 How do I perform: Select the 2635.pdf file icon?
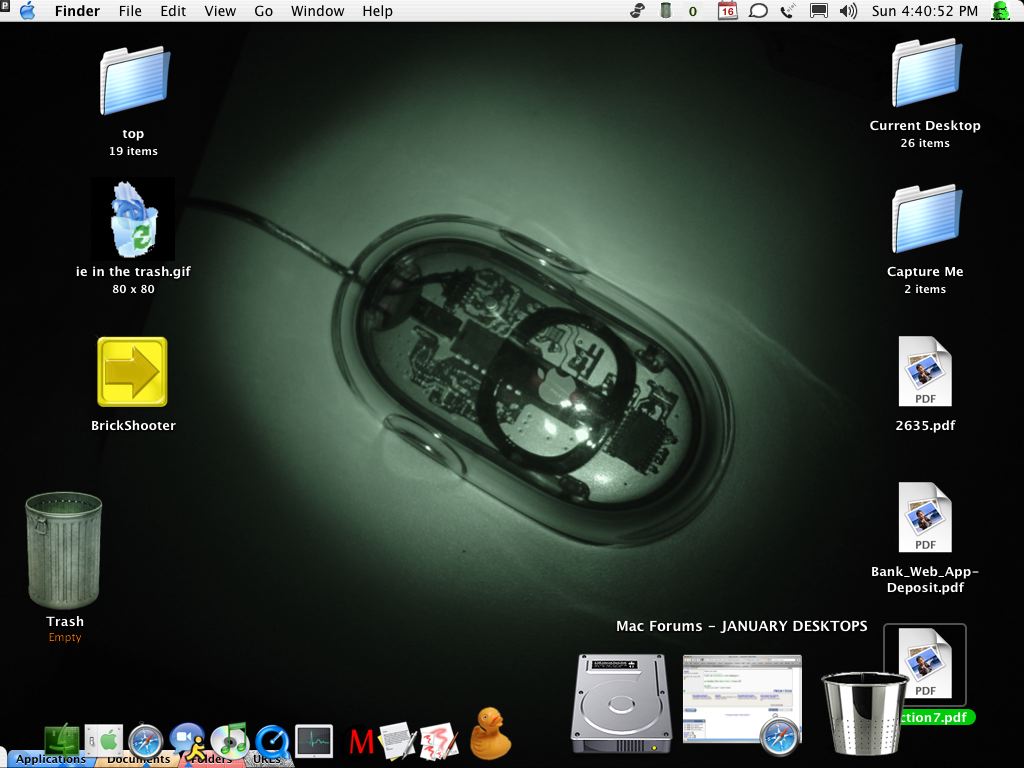(925, 372)
